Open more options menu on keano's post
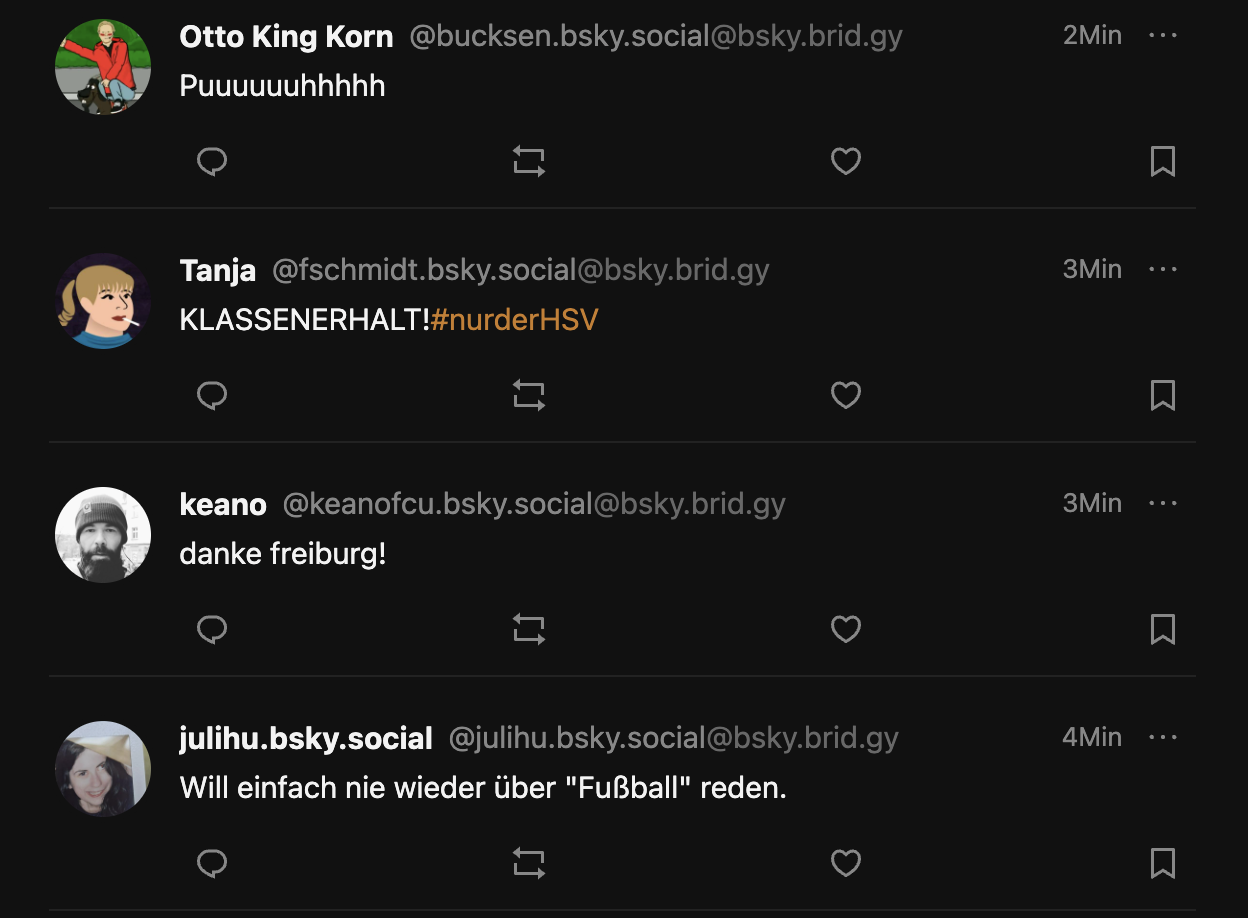The width and height of the screenshot is (1248, 918). (1163, 503)
